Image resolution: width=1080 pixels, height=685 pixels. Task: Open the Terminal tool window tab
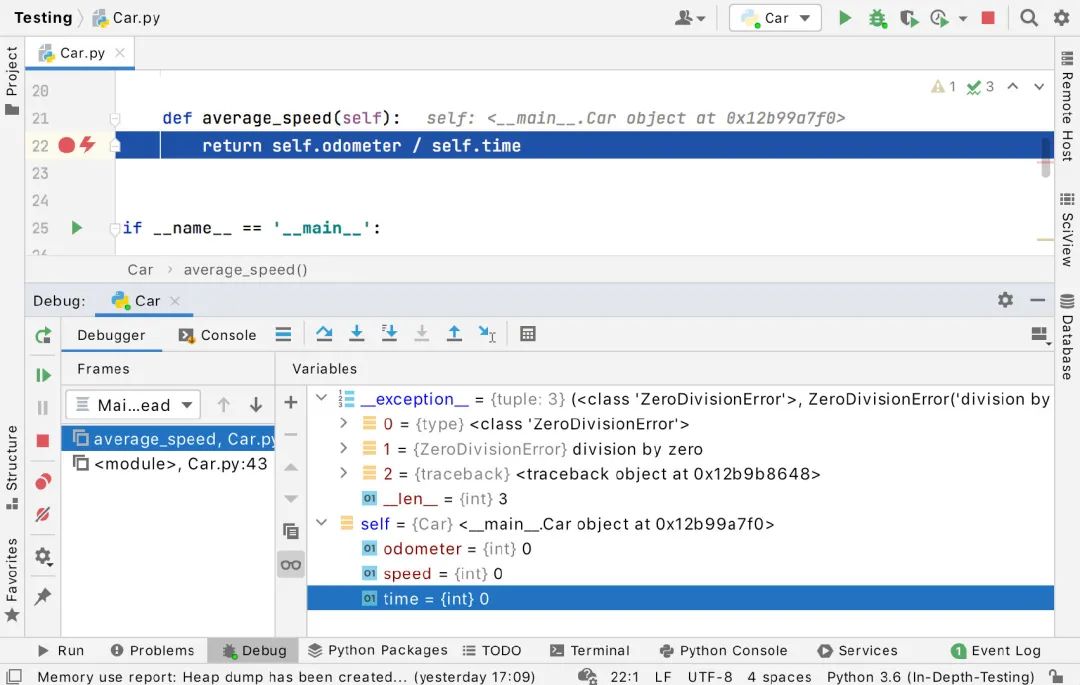tap(589, 650)
